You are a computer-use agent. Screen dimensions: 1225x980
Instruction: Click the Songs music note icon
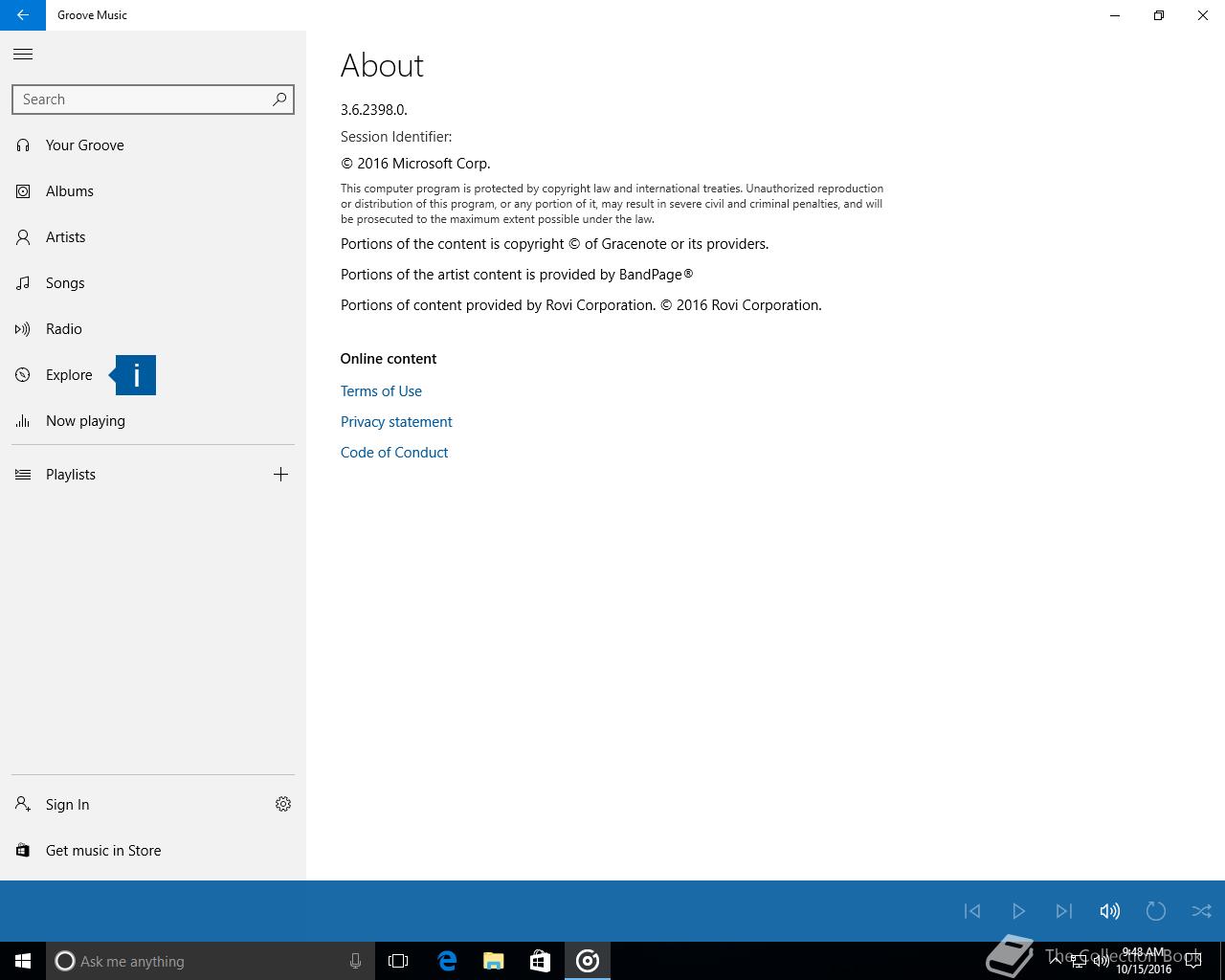[x=23, y=283]
